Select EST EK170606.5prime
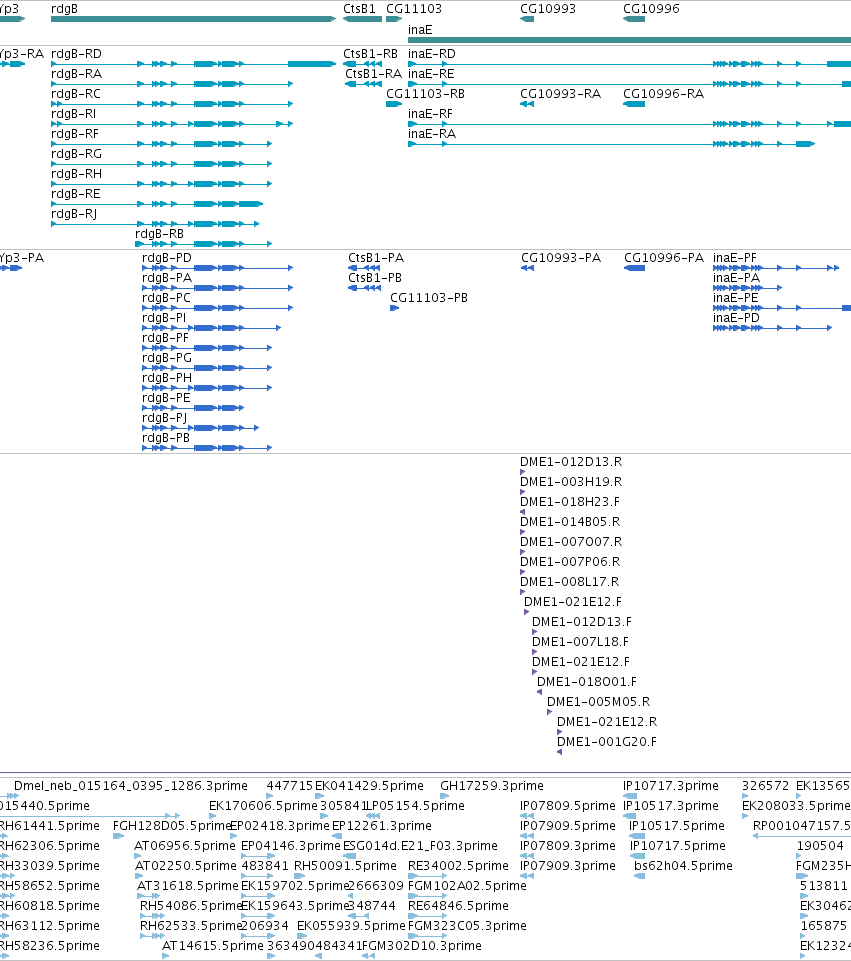Image resolution: width=851 pixels, height=961 pixels. (213, 816)
